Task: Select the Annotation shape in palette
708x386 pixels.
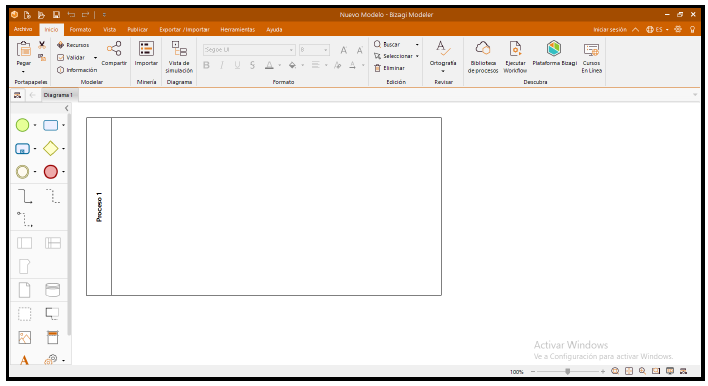Action: click(x=52, y=313)
